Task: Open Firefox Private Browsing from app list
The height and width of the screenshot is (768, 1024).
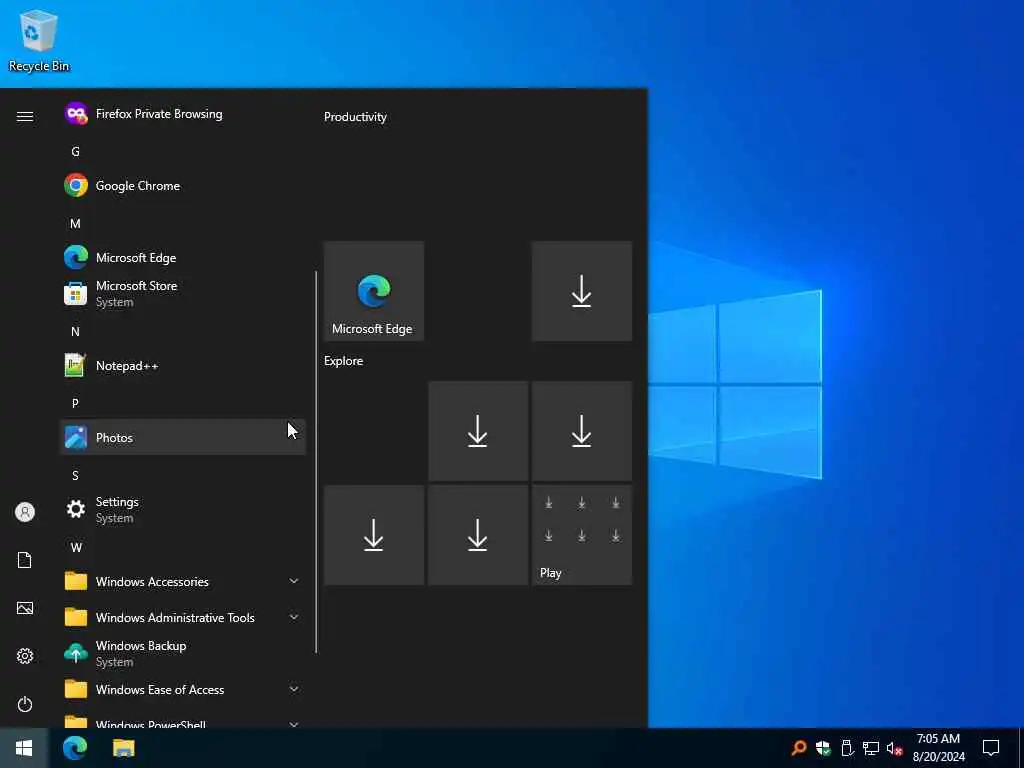Action: coord(182,114)
